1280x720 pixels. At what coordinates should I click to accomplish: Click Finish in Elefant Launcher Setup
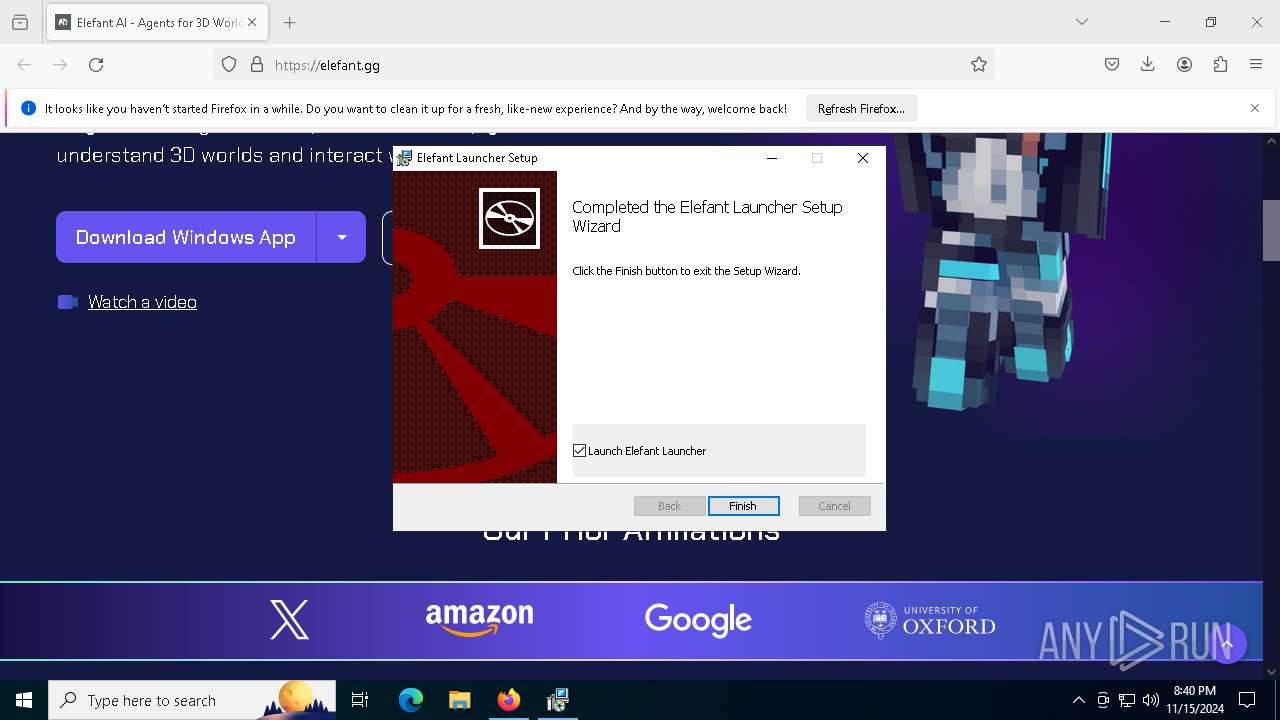[743, 506]
